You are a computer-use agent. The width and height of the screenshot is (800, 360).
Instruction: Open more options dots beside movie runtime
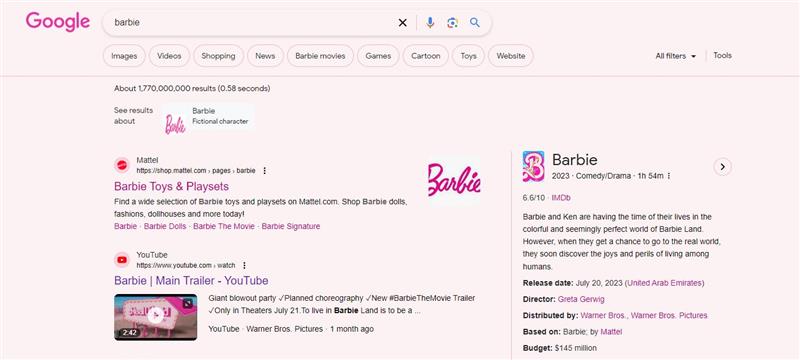(668, 176)
